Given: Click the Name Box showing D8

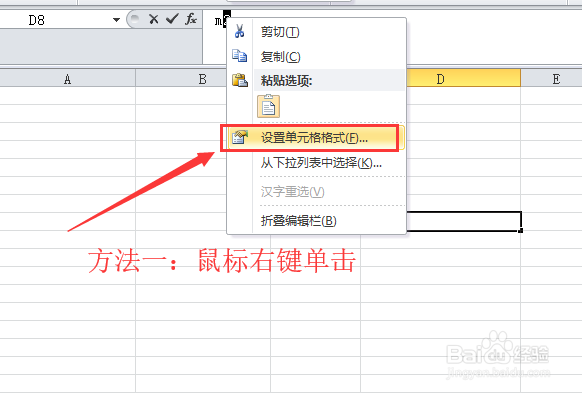Looking at the screenshot, I should pos(56,20).
